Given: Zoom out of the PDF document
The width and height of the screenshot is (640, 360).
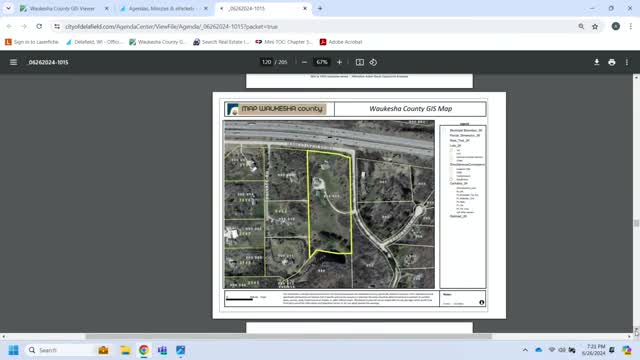Looking at the screenshot, I should pos(304,62).
